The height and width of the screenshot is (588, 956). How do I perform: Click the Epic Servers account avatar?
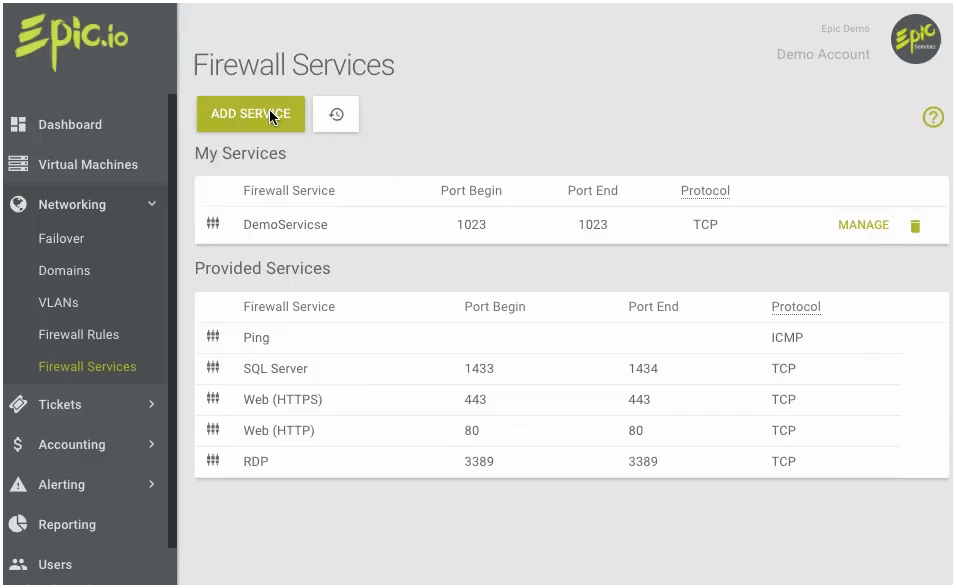click(915, 39)
